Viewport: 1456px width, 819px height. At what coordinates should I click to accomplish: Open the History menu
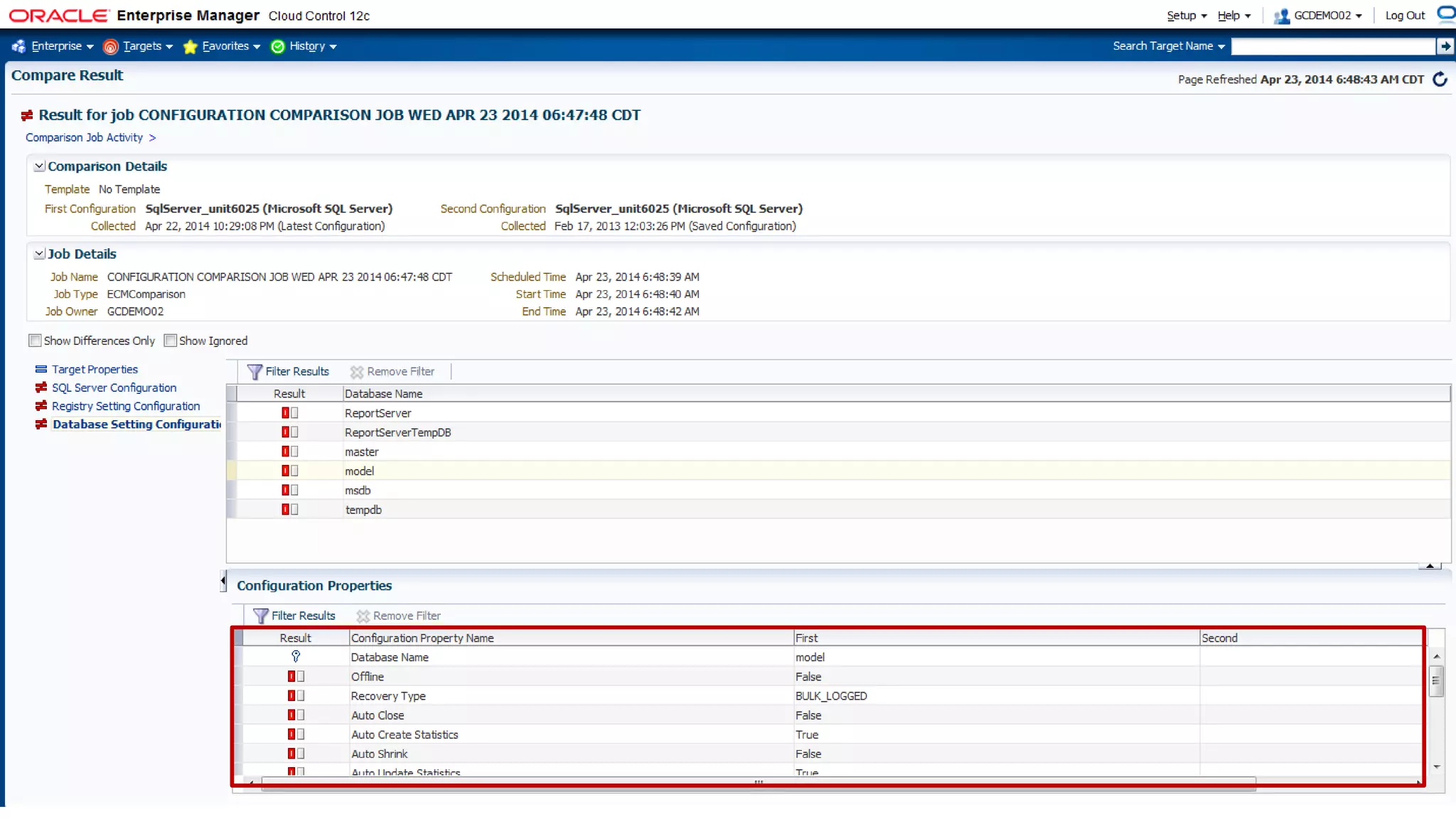(313, 46)
